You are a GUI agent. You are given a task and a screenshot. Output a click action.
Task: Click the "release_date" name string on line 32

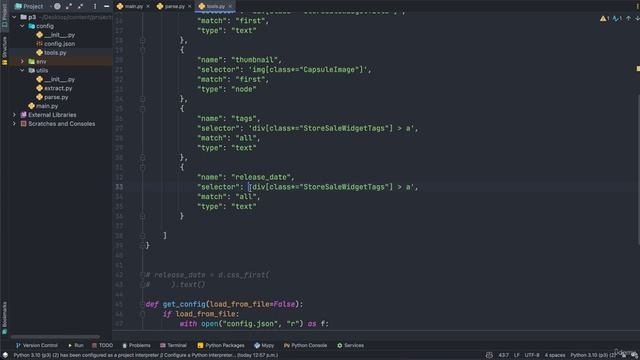[x=261, y=177]
